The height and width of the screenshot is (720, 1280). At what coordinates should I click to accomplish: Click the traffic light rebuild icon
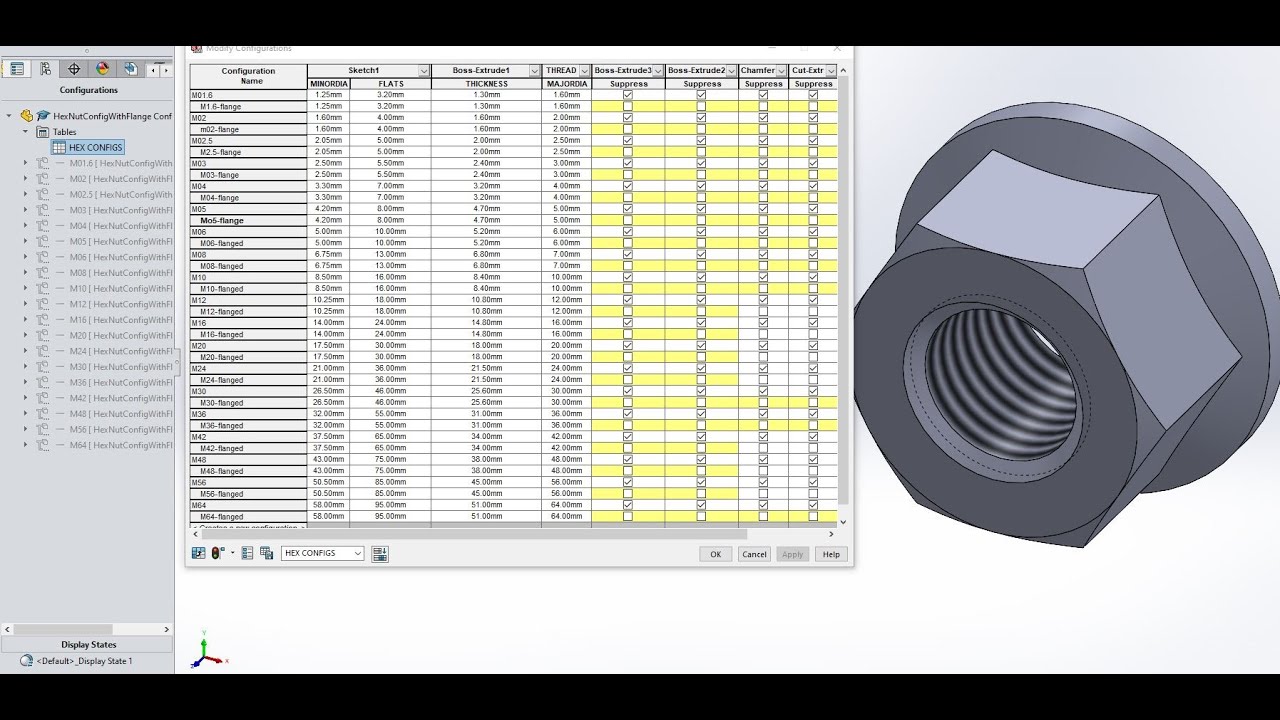tap(217, 553)
